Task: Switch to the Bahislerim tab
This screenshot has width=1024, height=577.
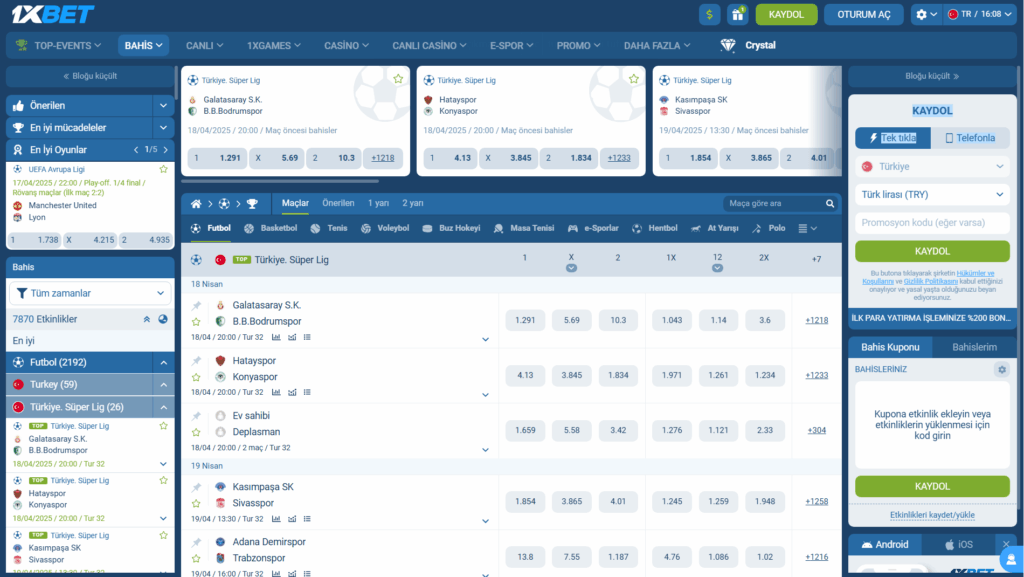Action: tap(974, 347)
